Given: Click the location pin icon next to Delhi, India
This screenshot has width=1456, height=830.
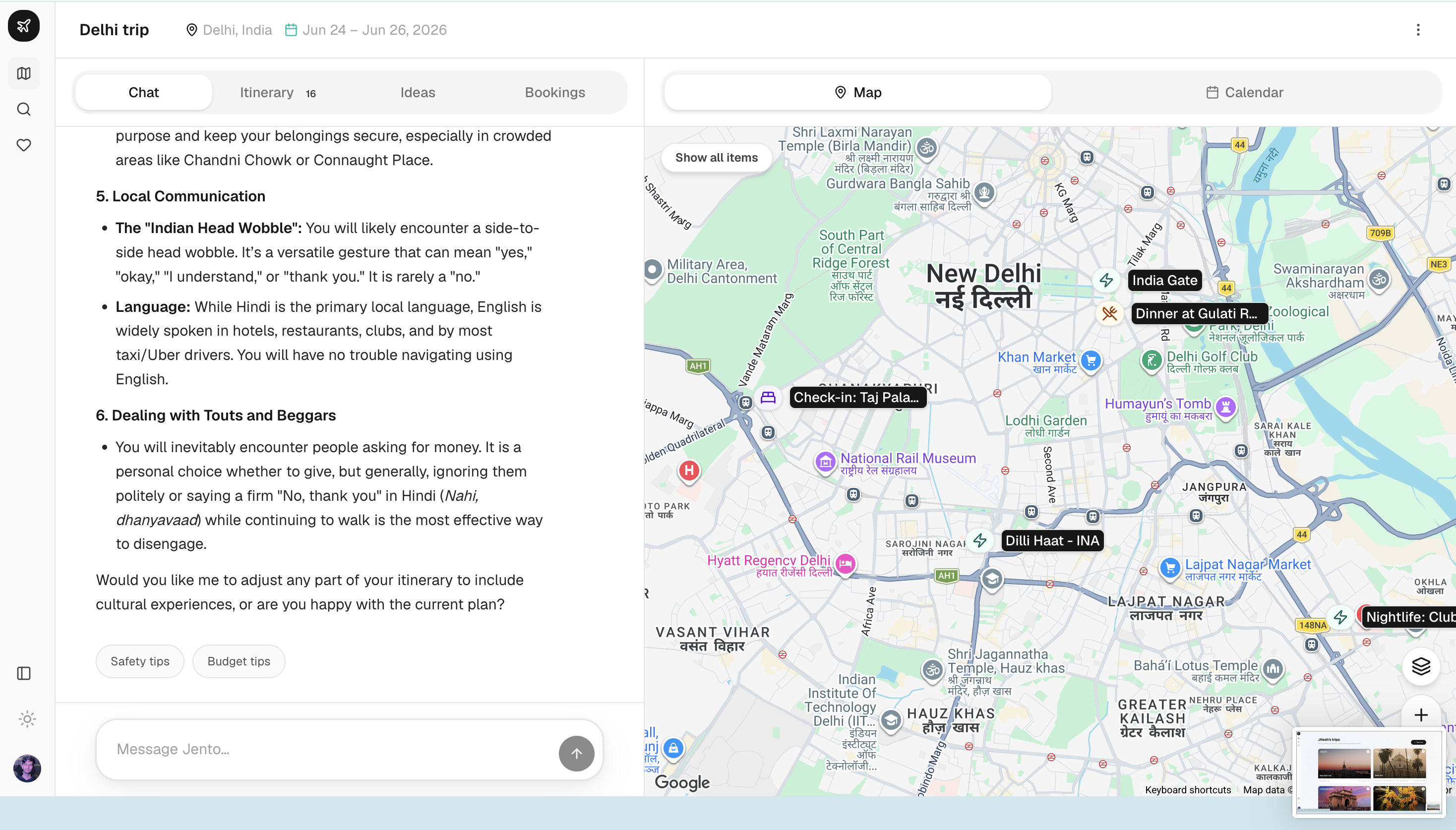Looking at the screenshot, I should [192, 30].
